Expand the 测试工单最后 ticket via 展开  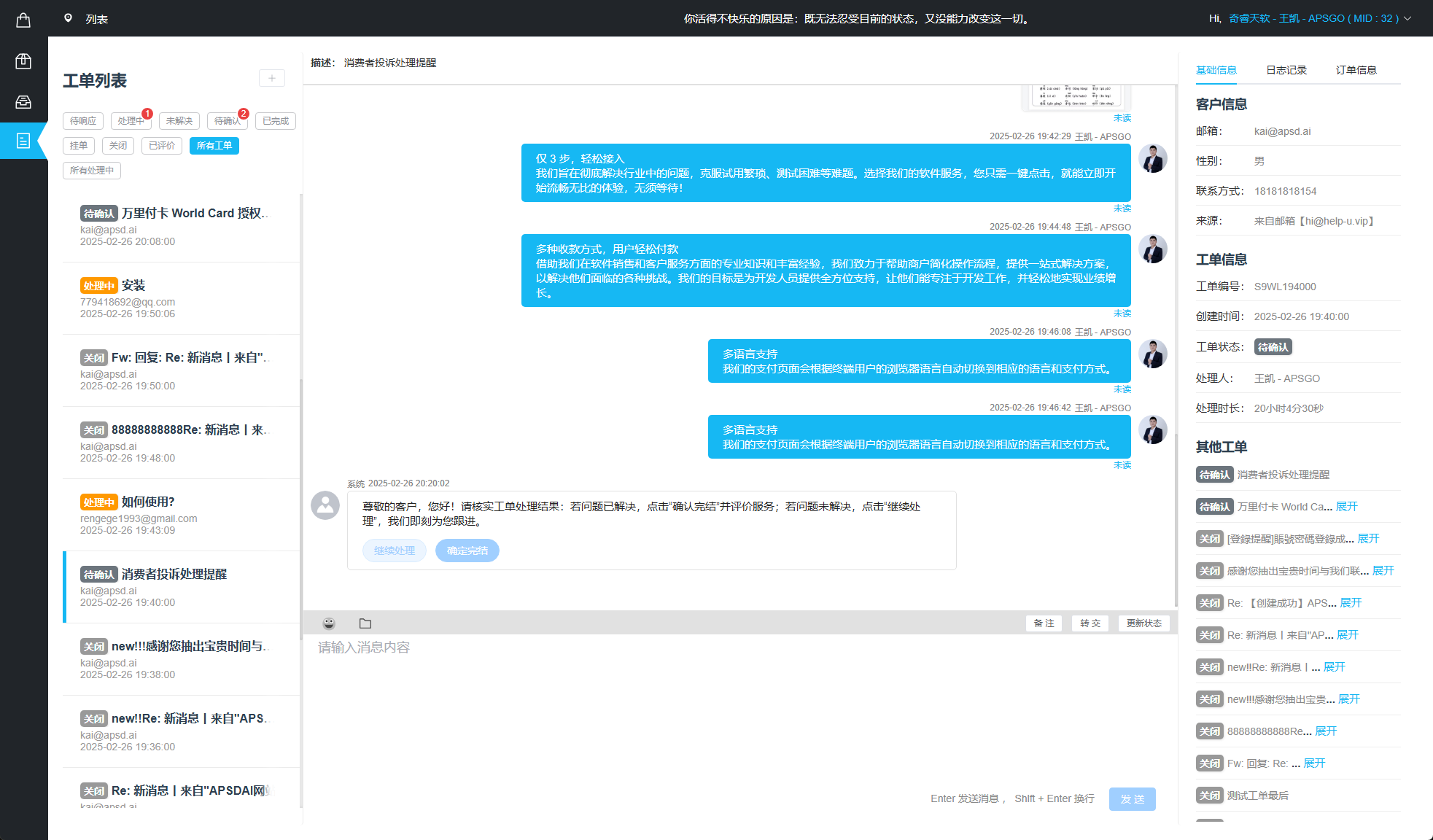coord(1258,795)
